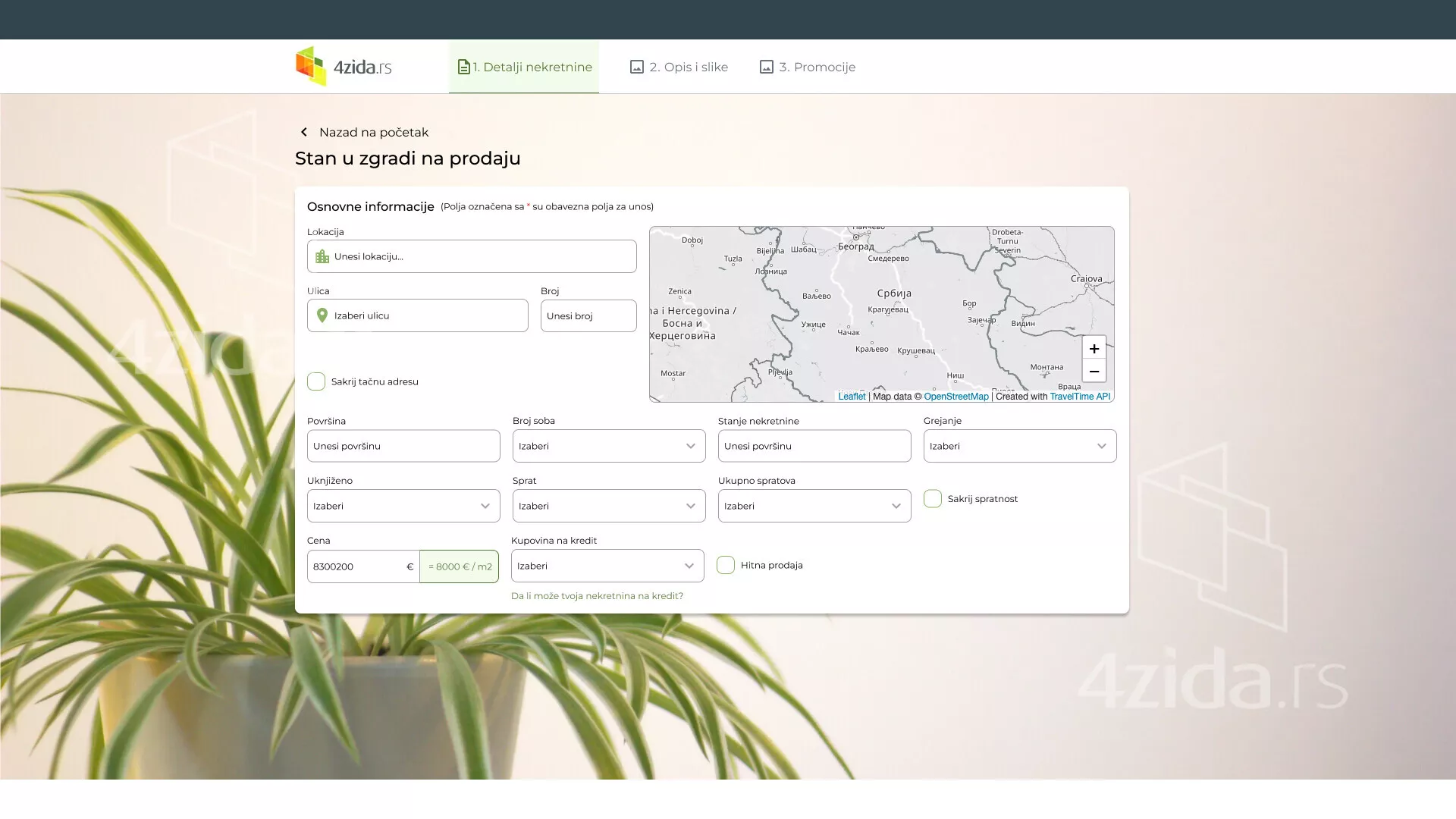
Task: Click the green pin icon in Ulica field
Action: (322, 315)
